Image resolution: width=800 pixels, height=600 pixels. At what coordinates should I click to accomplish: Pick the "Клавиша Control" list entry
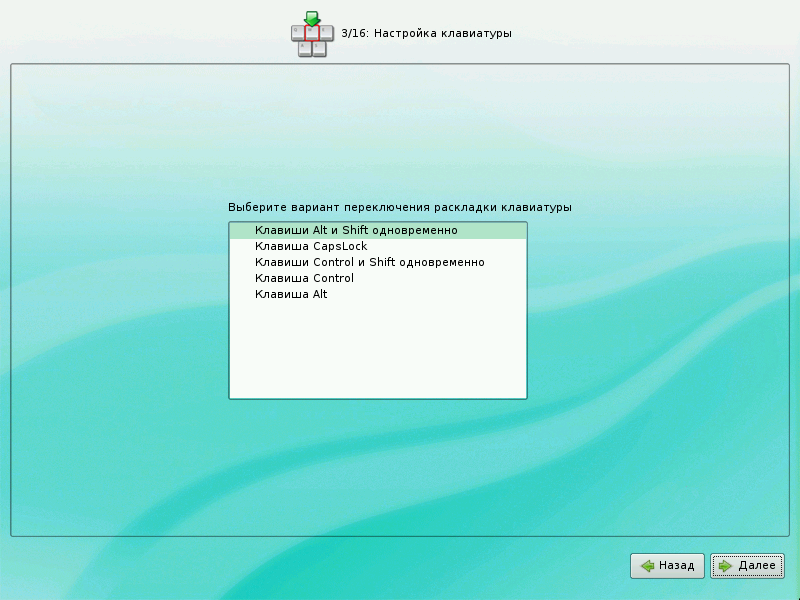coord(304,278)
